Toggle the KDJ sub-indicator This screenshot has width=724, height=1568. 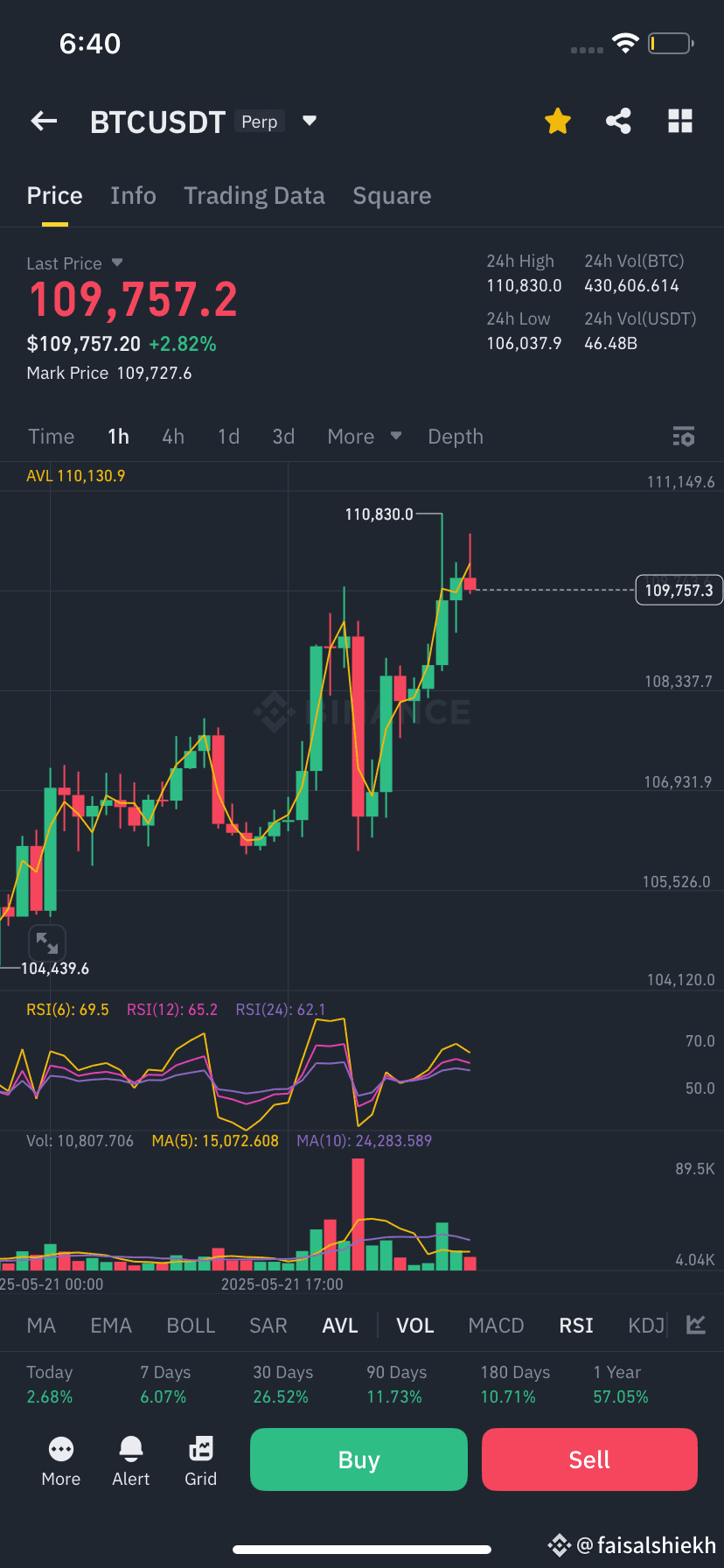(x=646, y=1326)
